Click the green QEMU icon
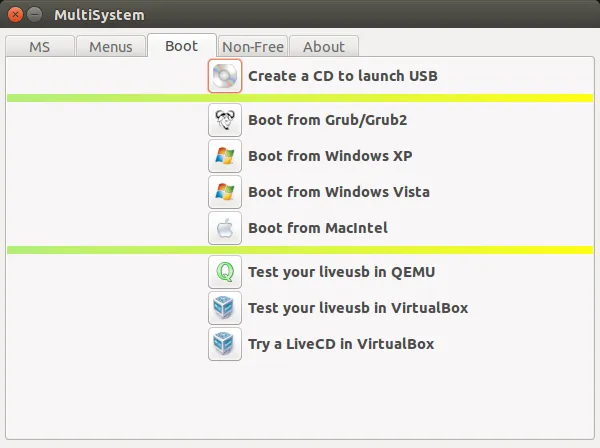 [x=225, y=272]
